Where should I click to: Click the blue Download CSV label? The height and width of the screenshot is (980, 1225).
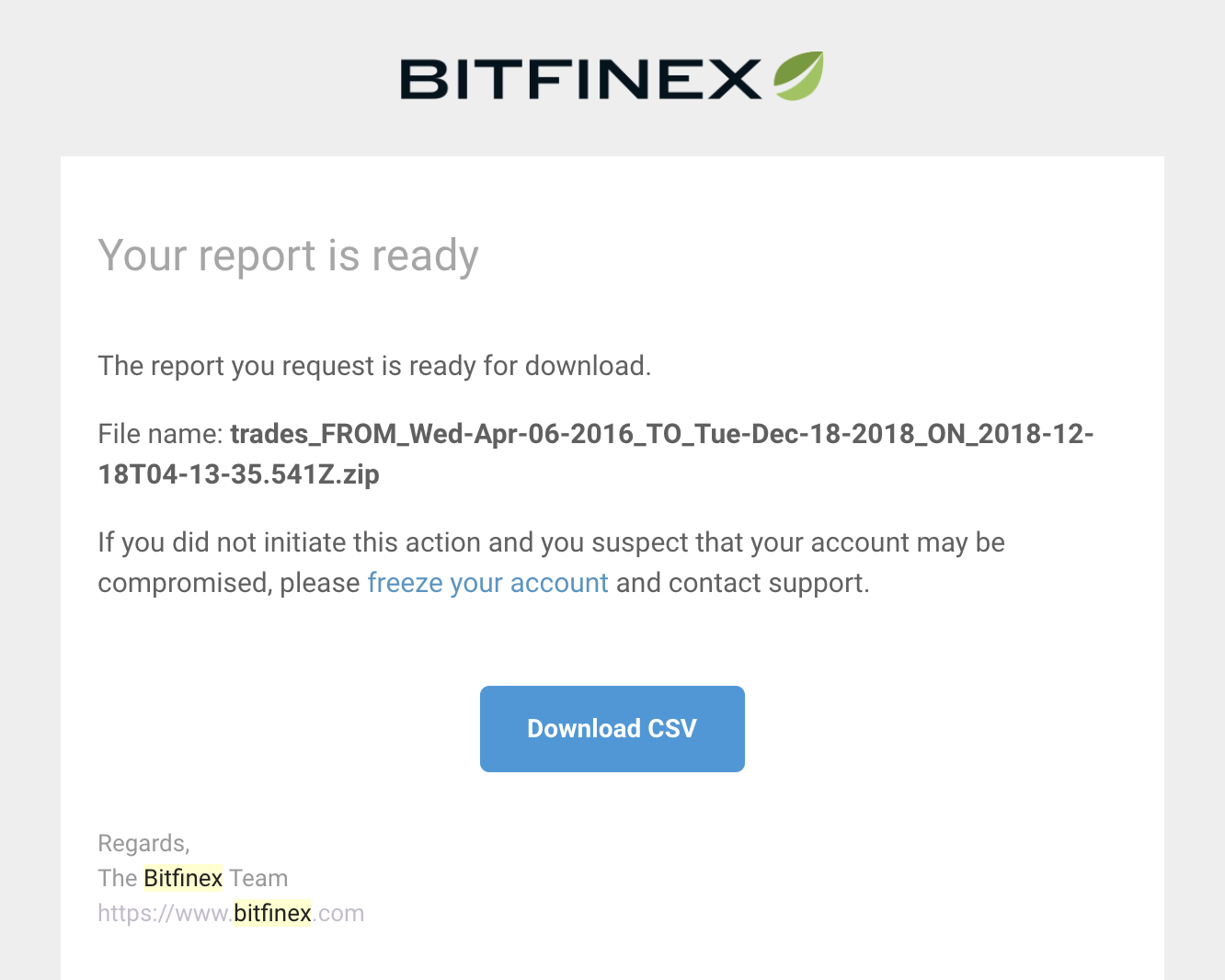tap(612, 728)
